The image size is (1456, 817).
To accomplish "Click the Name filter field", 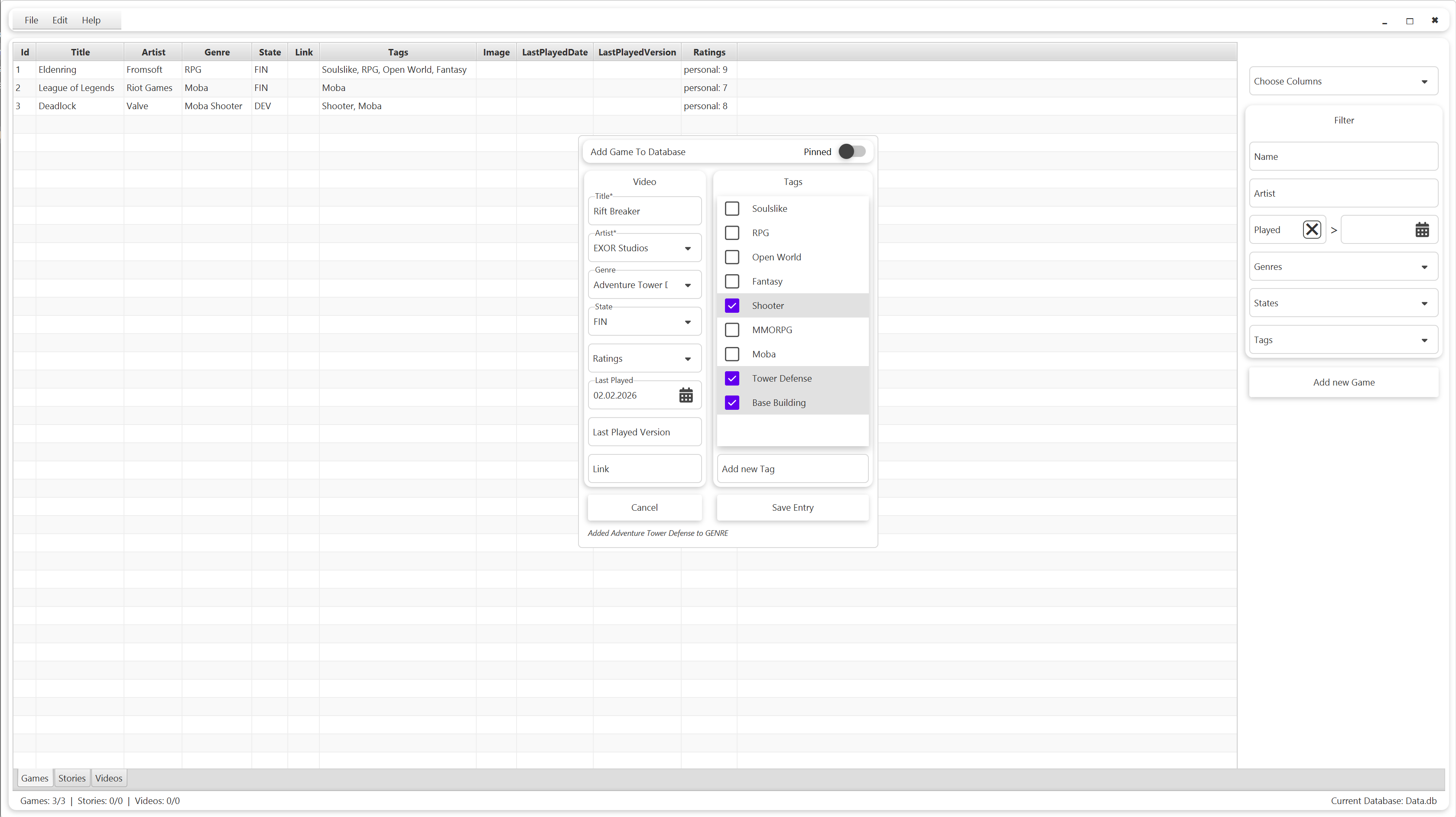I will [x=1343, y=156].
